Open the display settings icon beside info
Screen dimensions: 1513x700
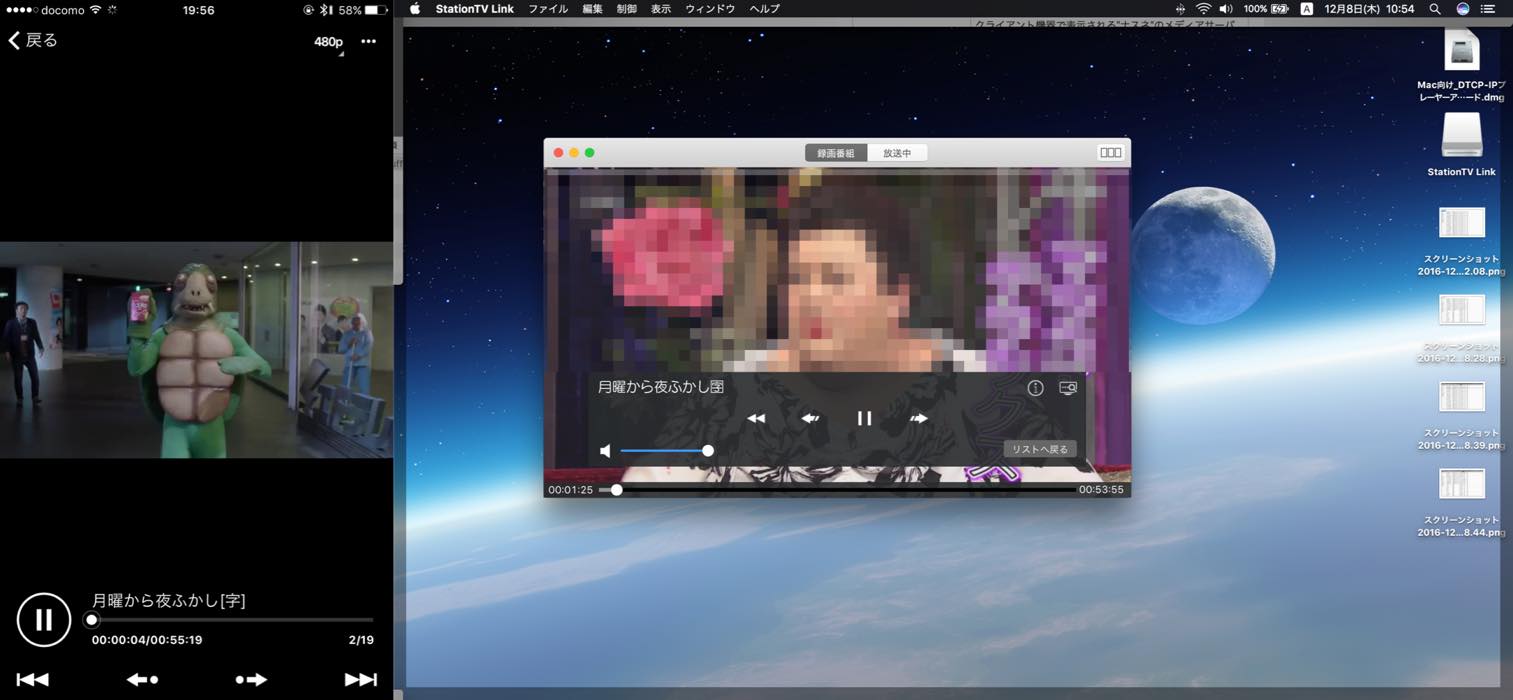(1068, 388)
